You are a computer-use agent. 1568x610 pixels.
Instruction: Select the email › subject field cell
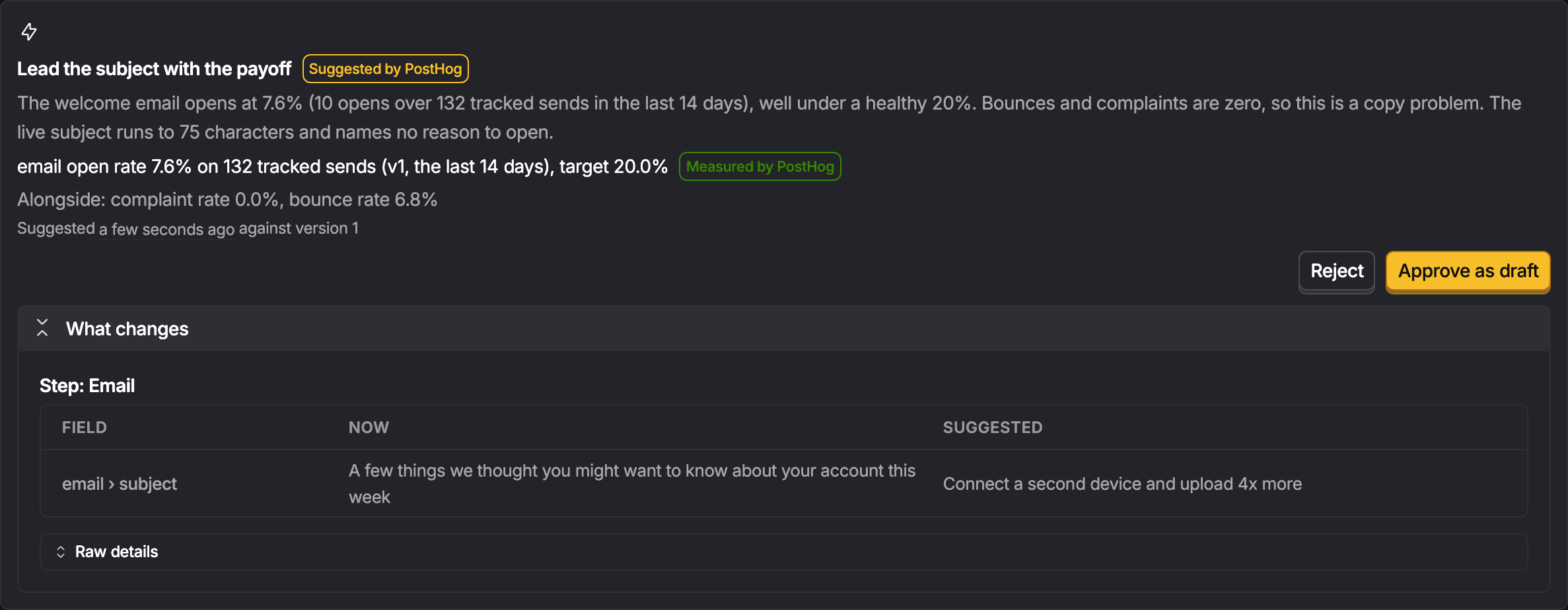point(120,484)
